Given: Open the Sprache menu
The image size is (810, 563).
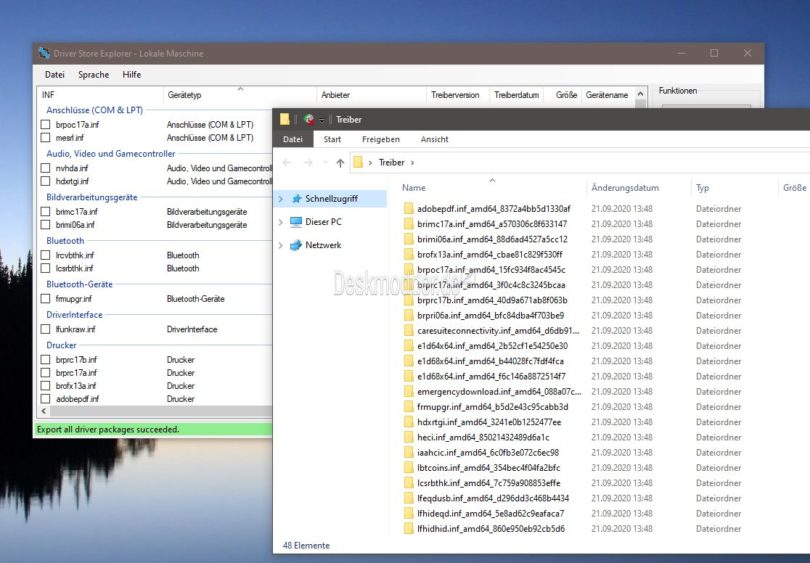Looking at the screenshot, I should click(93, 75).
